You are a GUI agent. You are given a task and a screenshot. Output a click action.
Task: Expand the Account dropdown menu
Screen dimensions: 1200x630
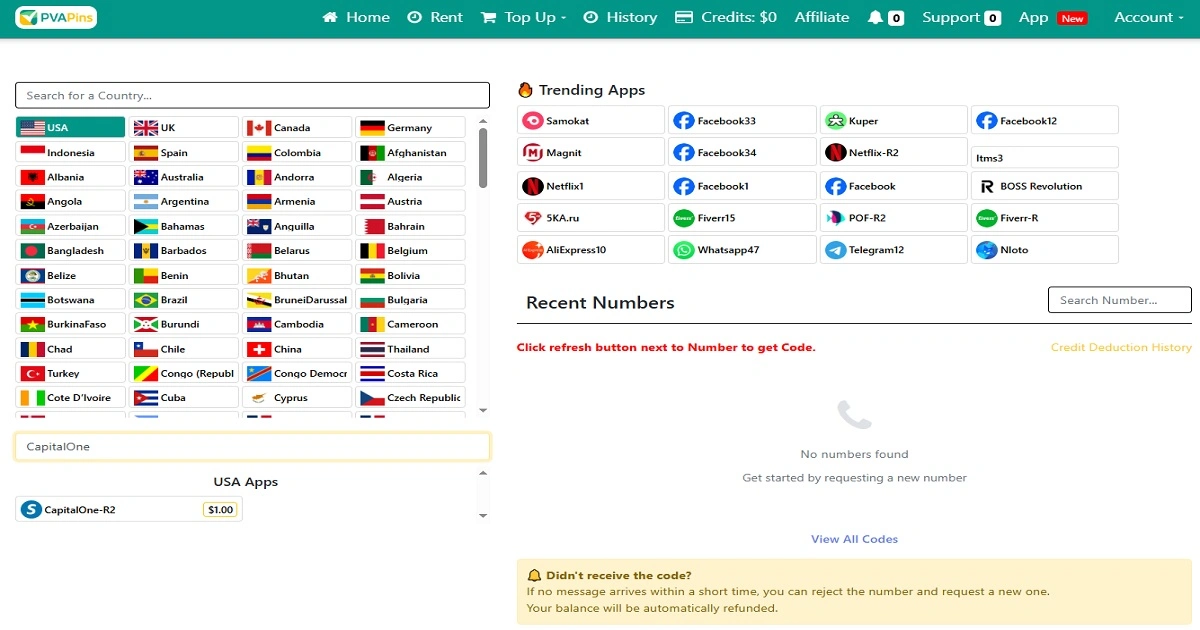[1148, 17]
